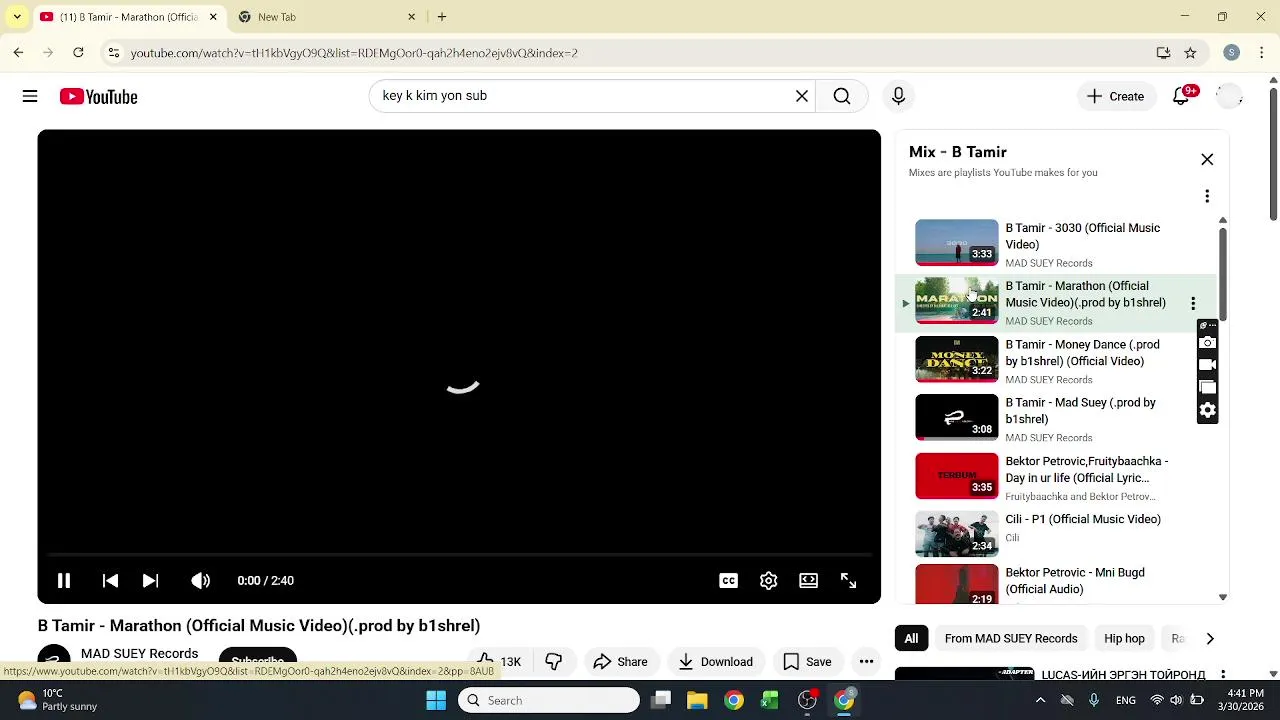Switch player to theater mode
Viewport: 1280px width, 720px height.
click(808, 580)
